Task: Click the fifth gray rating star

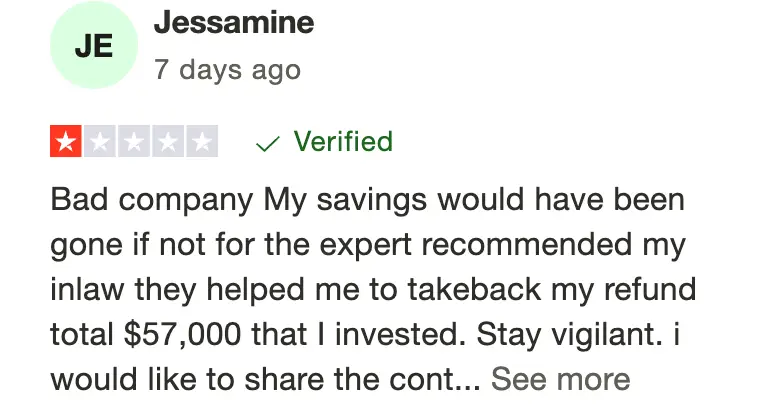Action: click(x=202, y=141)
